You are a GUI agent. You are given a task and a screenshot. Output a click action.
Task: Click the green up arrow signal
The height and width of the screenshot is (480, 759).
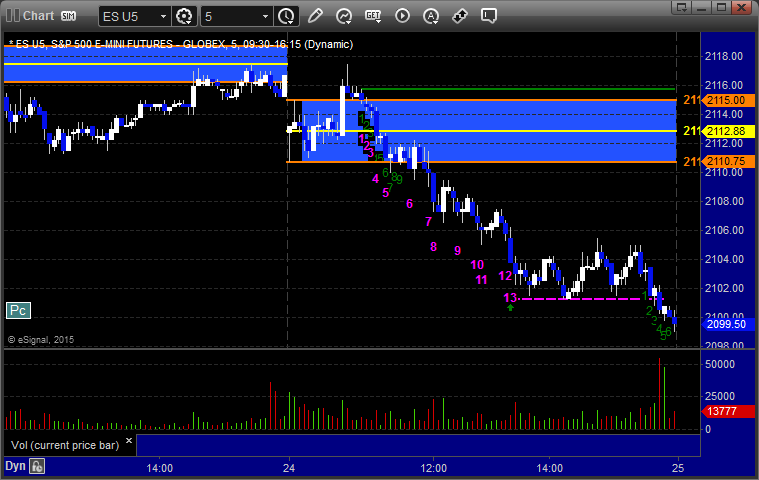pyautogui.click(x=510, y=307)
